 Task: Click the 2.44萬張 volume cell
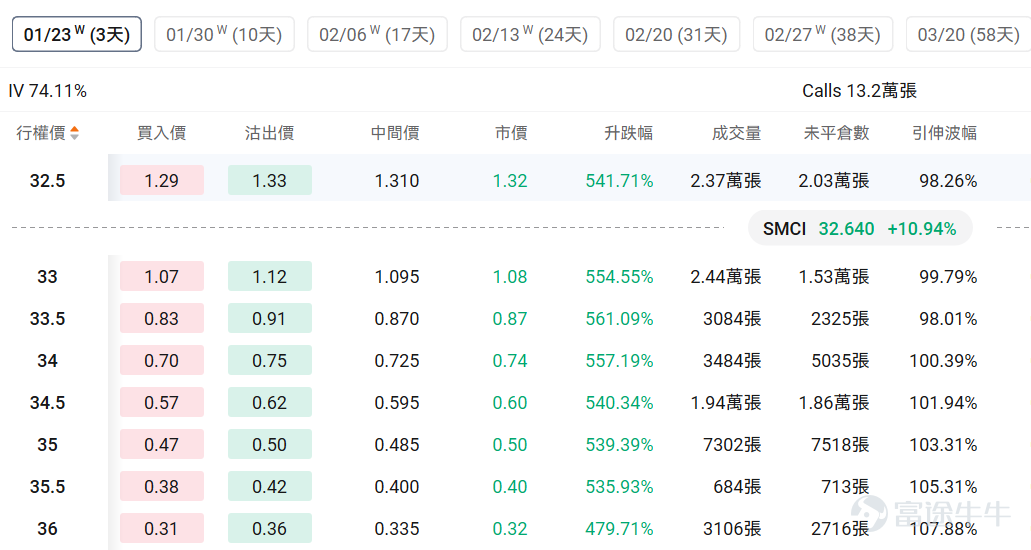(726, 276)
